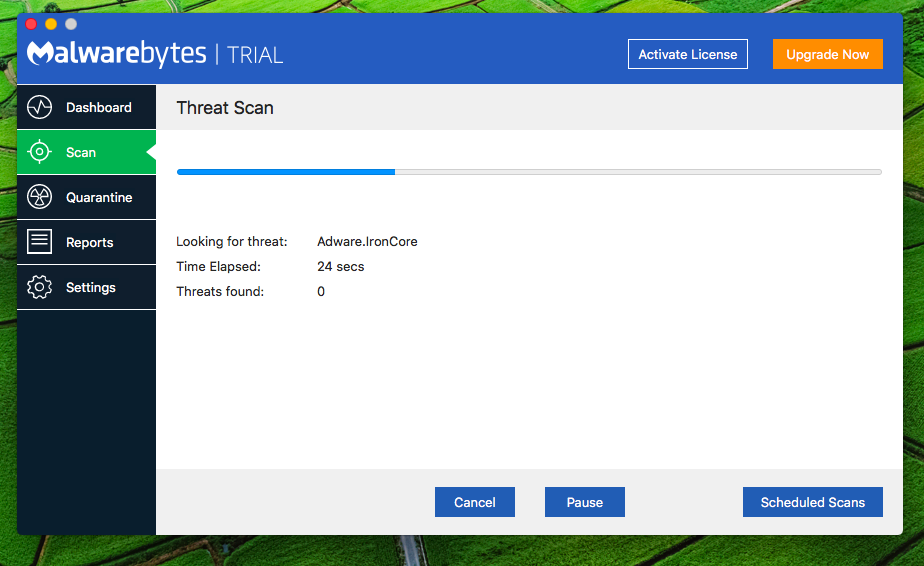Open the Settings sidebar section

[87, 287]
